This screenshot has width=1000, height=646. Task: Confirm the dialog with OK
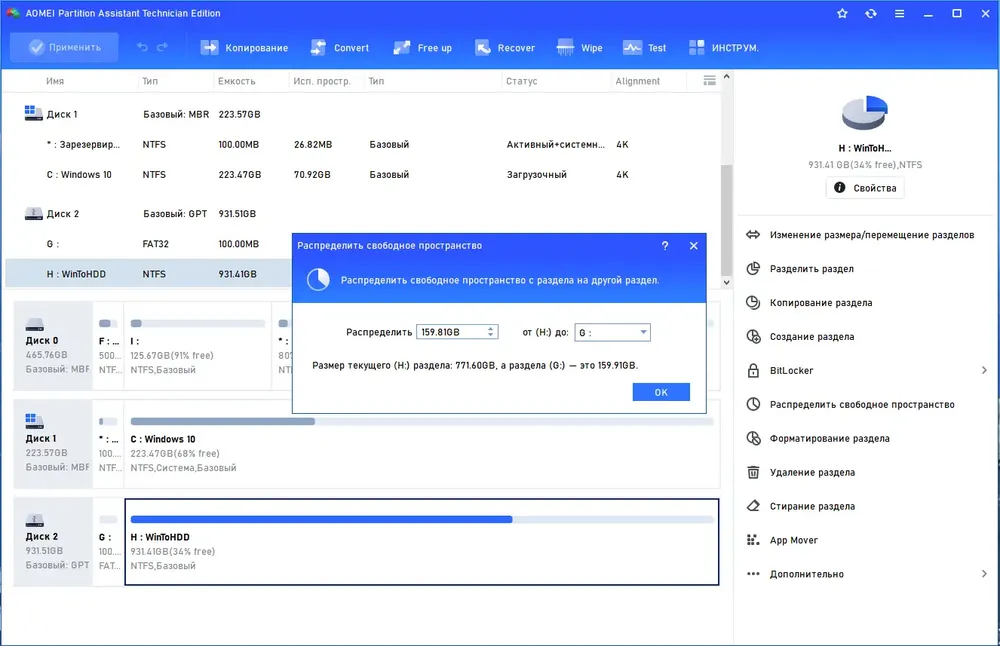[661, 392]
